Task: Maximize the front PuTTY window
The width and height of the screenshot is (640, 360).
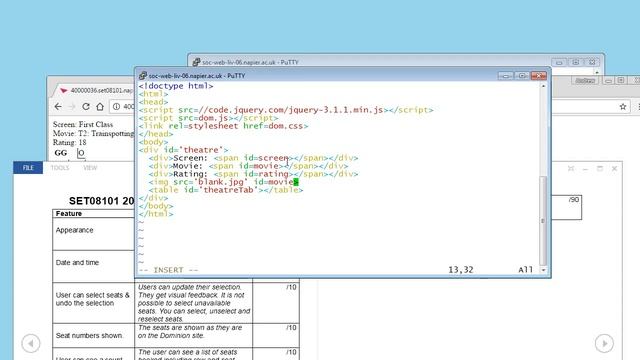Action: point(522,76)
